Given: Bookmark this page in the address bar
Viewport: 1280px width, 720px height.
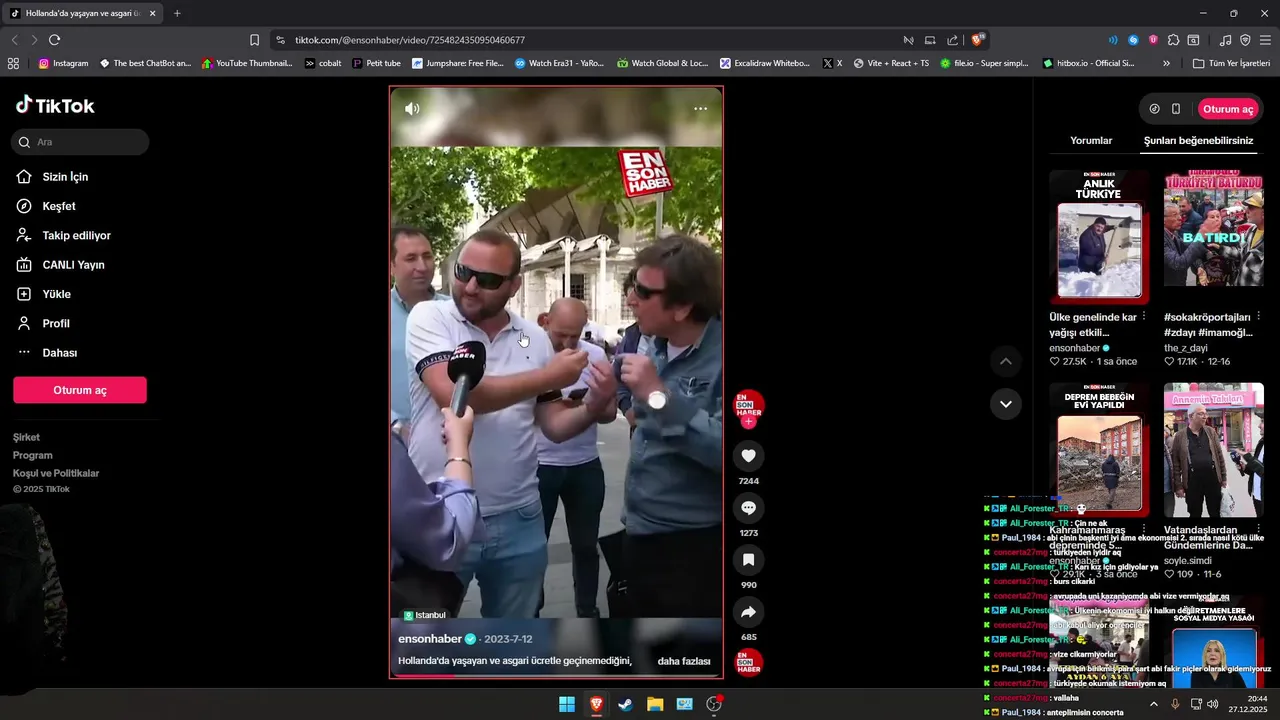Looking at the screenshot, I should pyautogui.click(x=254, y=40).
